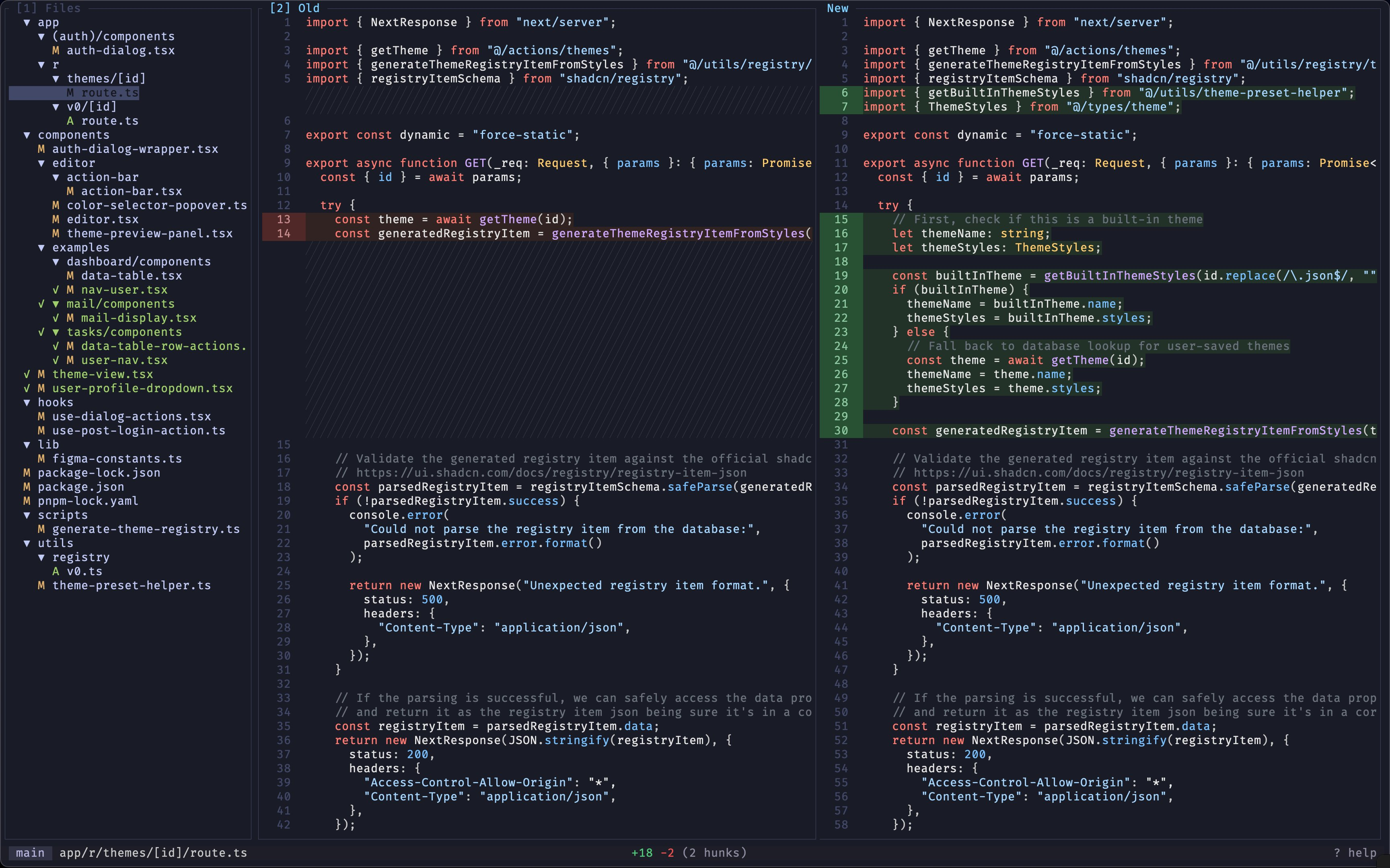The height and width of the screenshot is (868, 1390).
Task: Click the M status marker beside auth-dialog.tsx
Action: coord(56,51)
